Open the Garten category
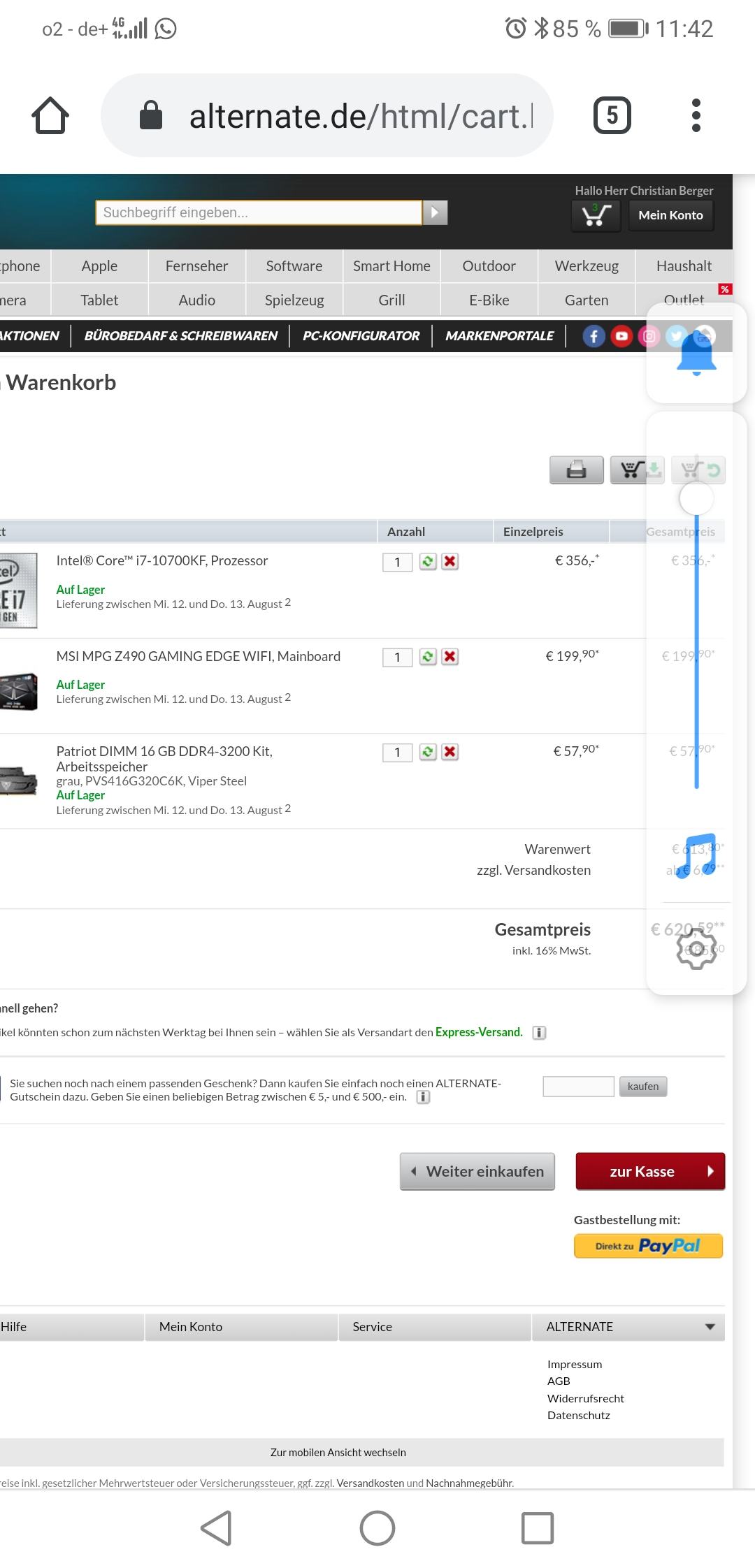755x1568 pixels. [x=587, y=300]
